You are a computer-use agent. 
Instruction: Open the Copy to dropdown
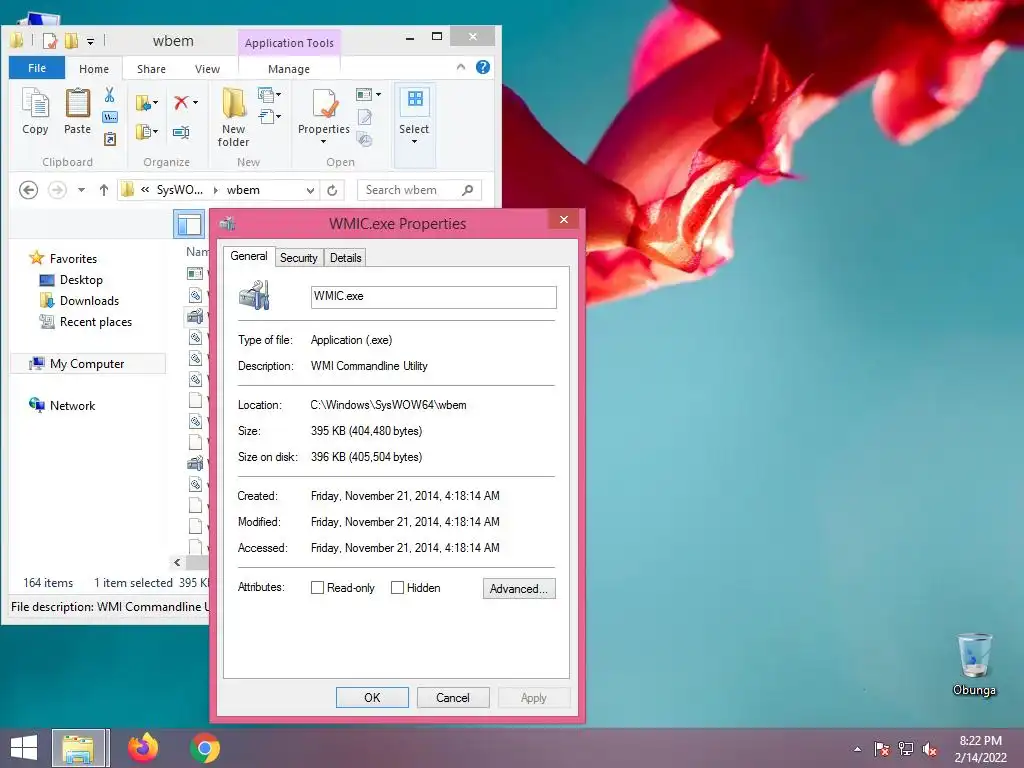146,132
